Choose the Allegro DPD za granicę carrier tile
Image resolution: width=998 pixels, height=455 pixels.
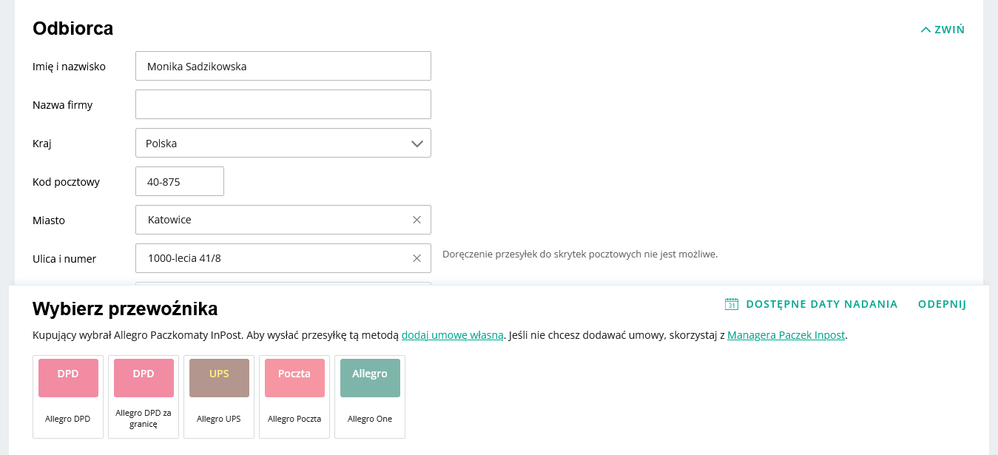(x=144, y=396)
